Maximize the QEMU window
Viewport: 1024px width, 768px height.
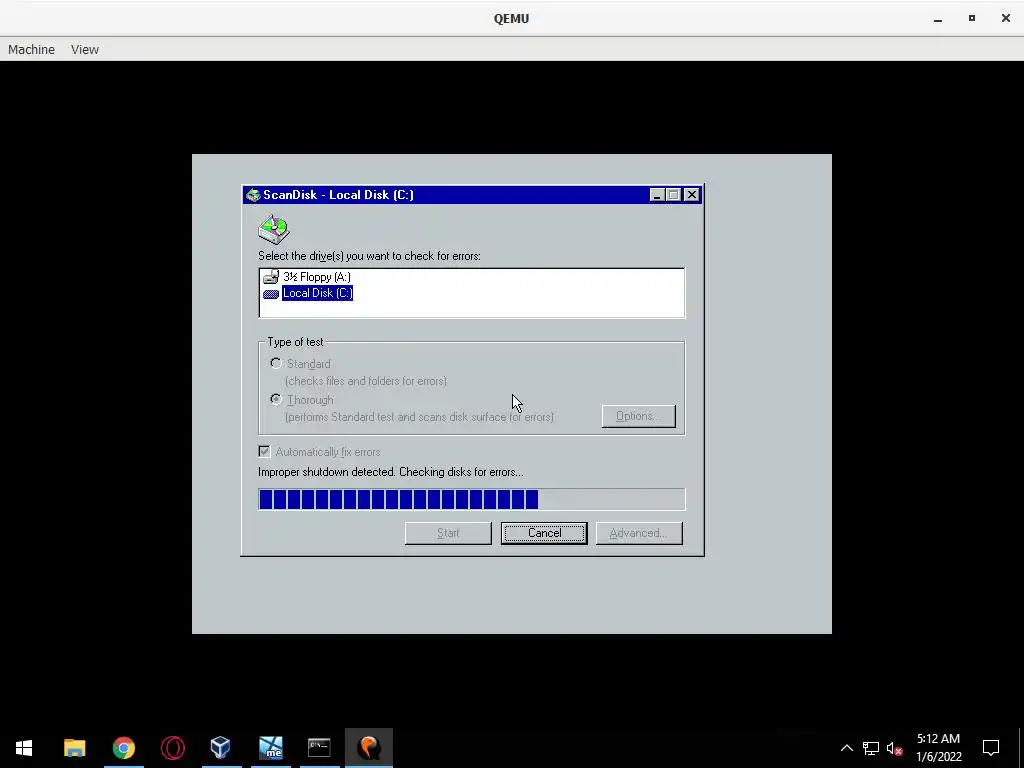point(972,18)
